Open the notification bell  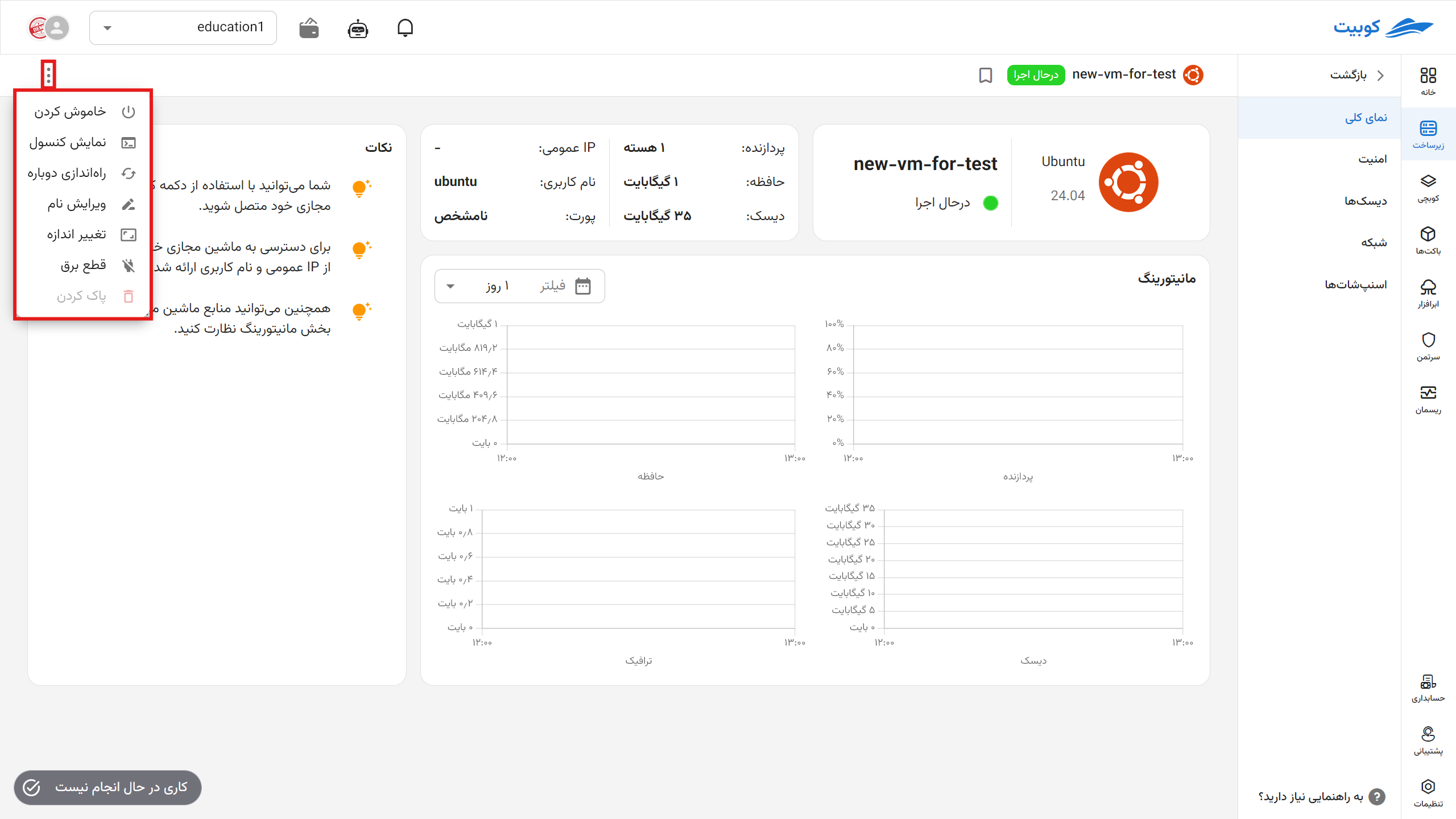(406, 27)
